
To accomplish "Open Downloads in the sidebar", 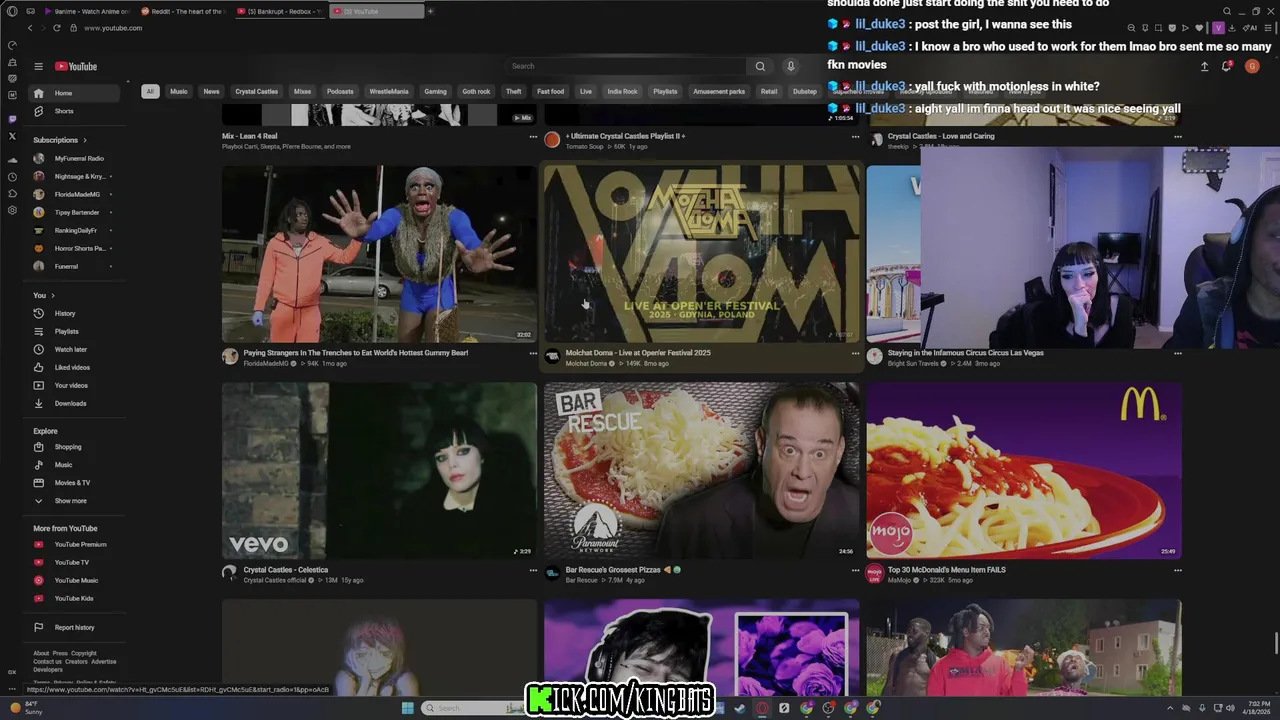I will [x=75, y=403].
